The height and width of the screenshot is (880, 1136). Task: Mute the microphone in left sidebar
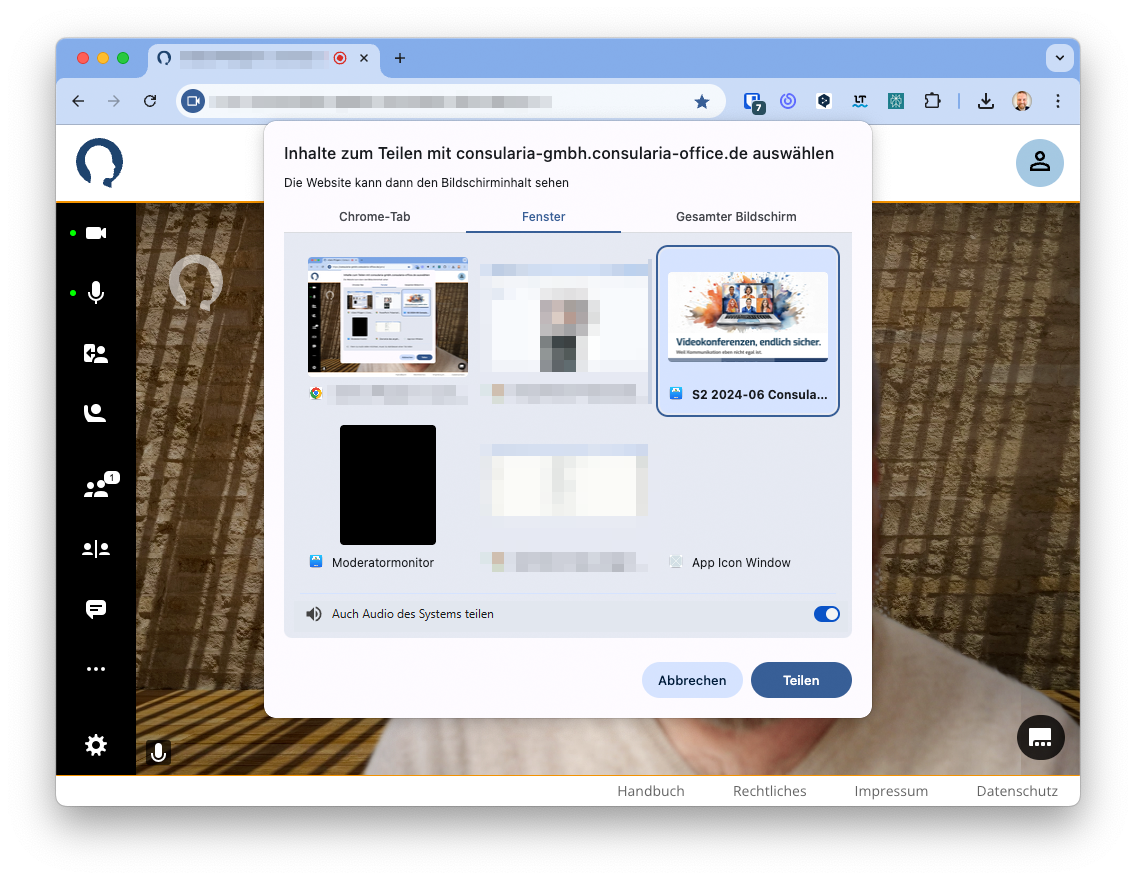coord(96,293)
